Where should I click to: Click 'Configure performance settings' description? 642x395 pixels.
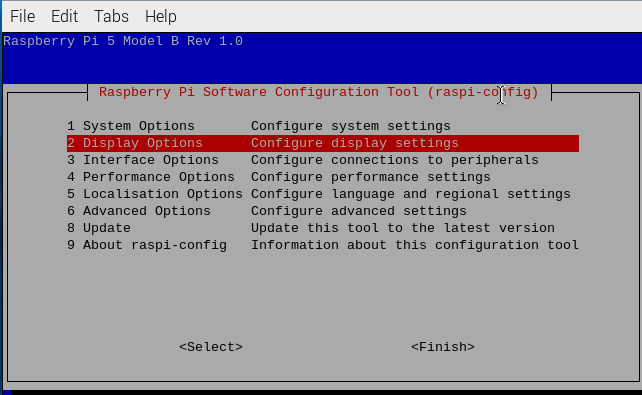pyautogui.click(x=371, y=177)
